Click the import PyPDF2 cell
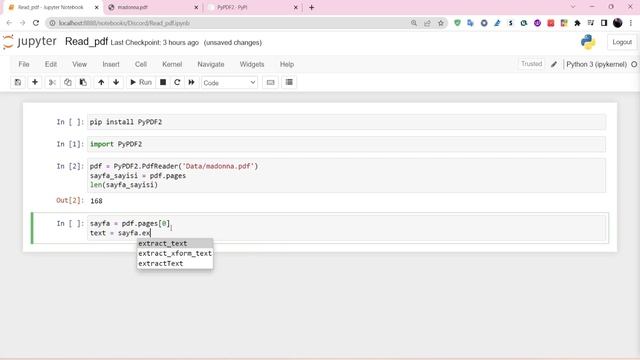Screen dimensions: 640x360 346,144
